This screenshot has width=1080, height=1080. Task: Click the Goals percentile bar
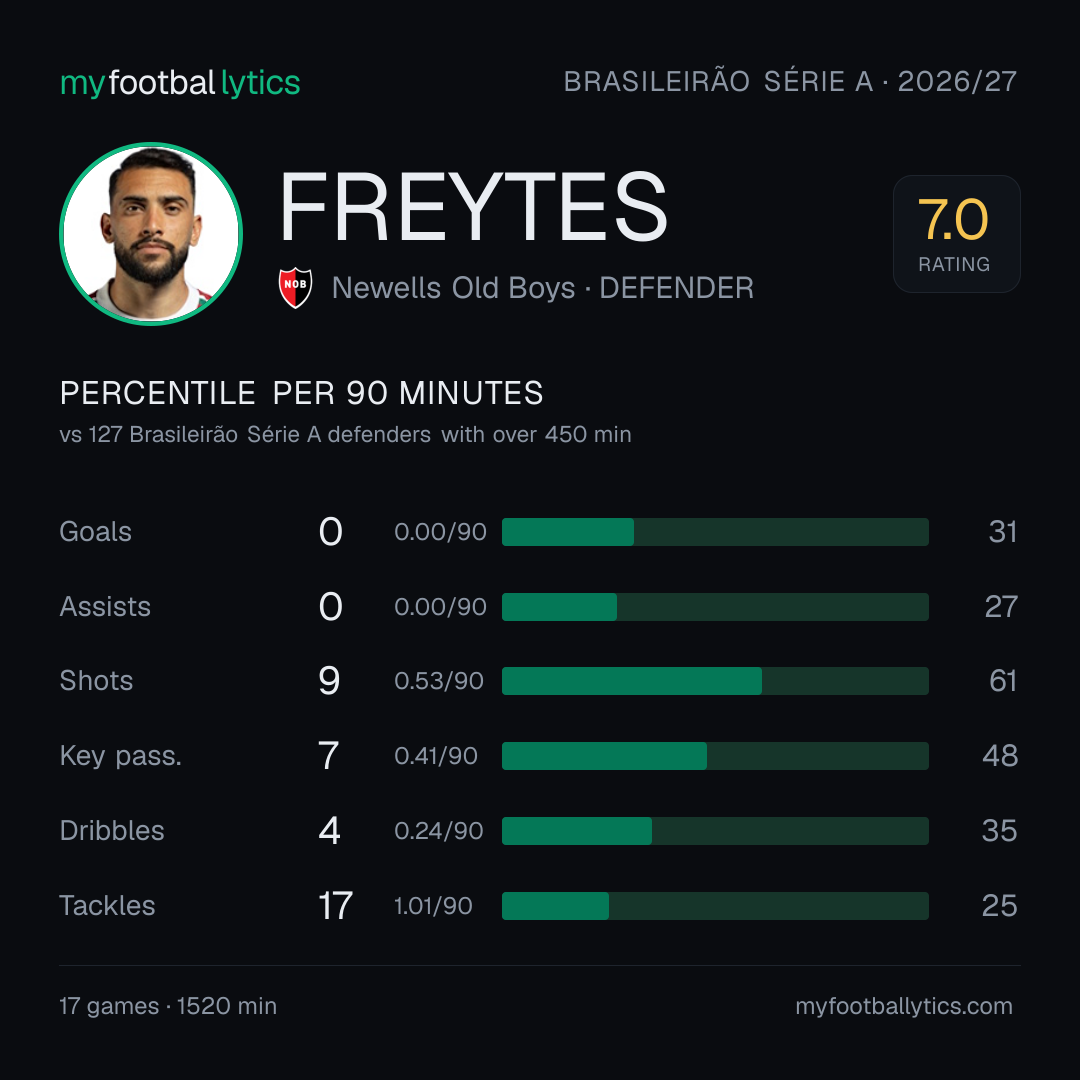(x=715, y=532)
